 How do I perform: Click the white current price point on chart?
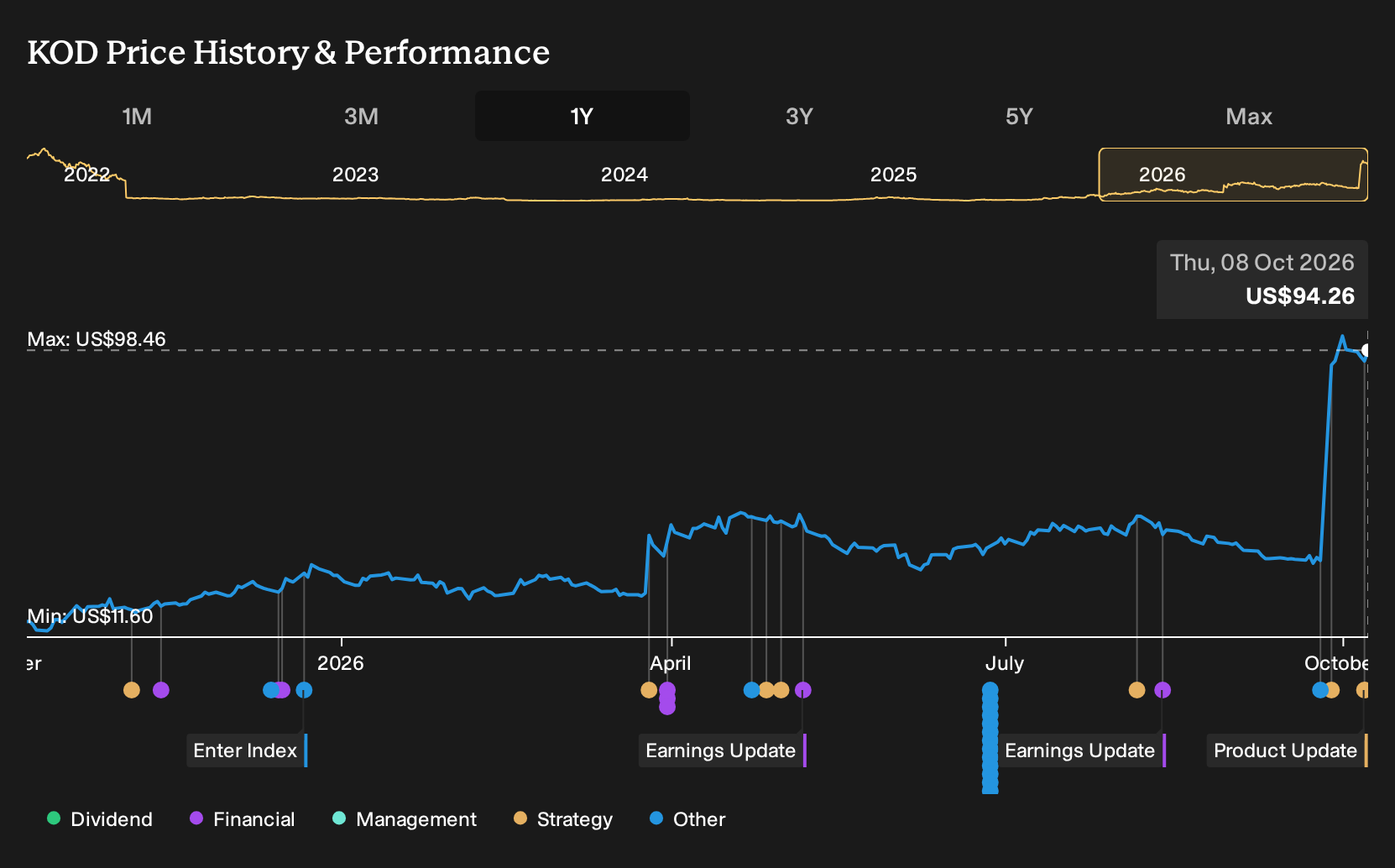pyautogui.click(x=1366, y=350)
